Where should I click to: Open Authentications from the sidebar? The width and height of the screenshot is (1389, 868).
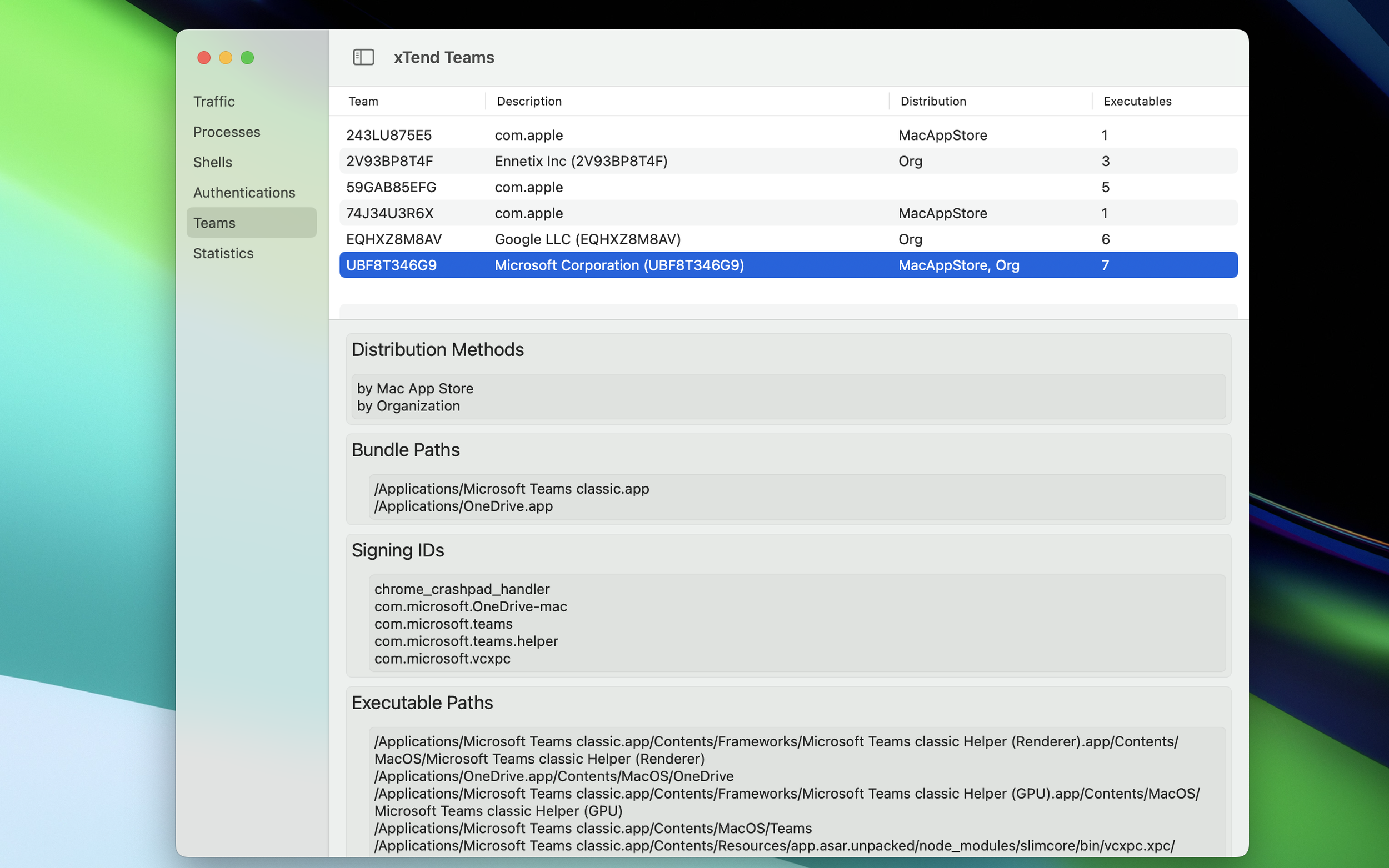(244, 193)
